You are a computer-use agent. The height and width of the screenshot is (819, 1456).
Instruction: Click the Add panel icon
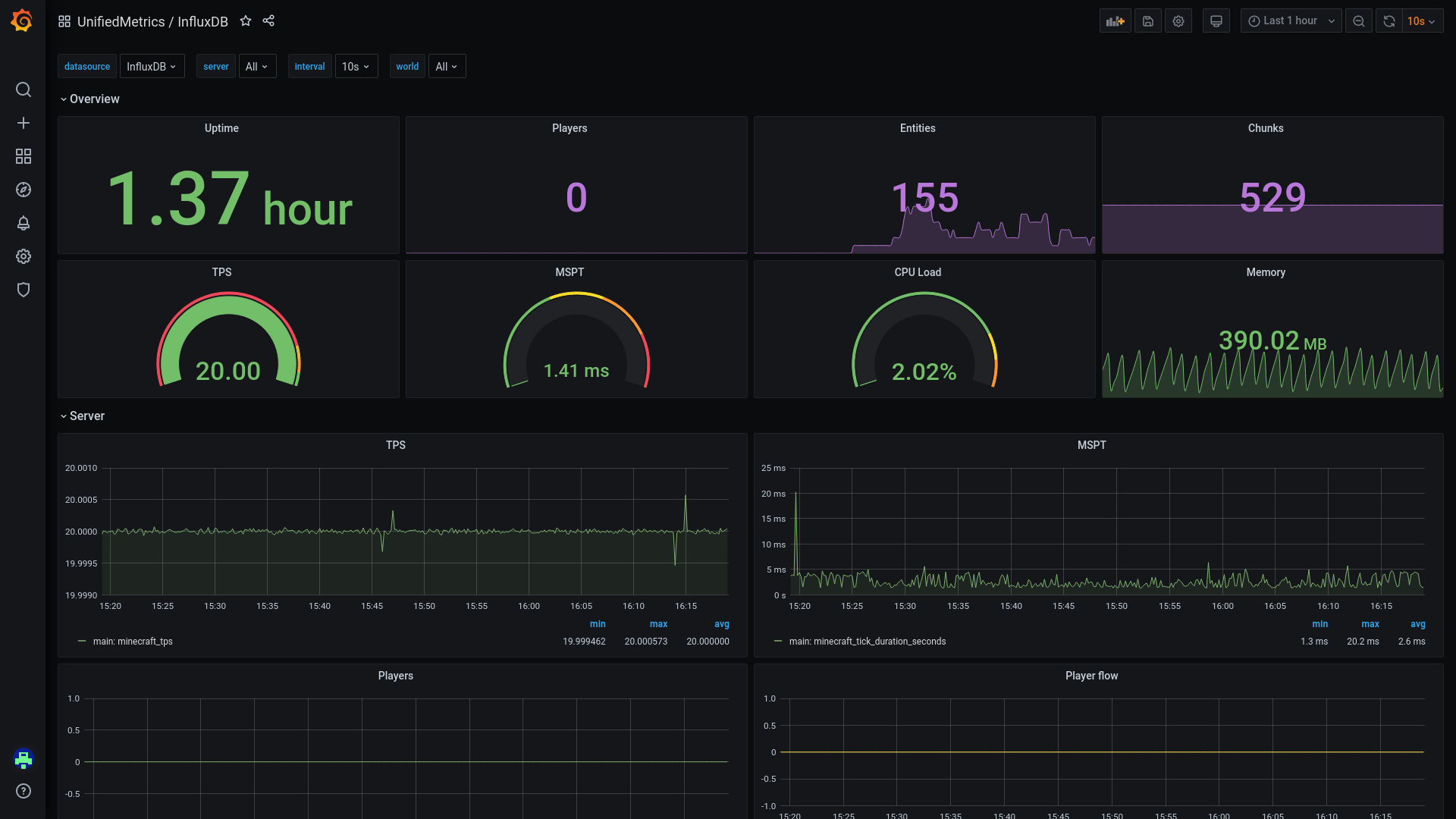[1115, 21]
